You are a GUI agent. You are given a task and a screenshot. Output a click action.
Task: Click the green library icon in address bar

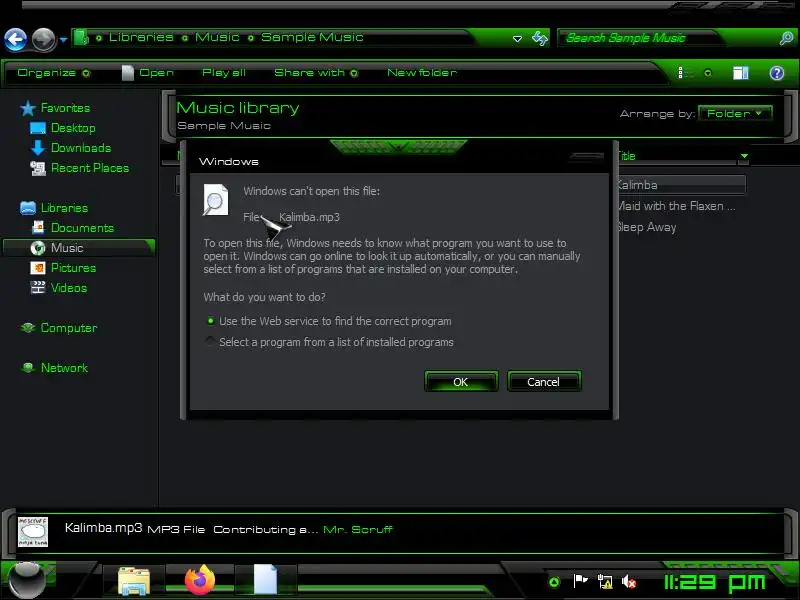pyautogui.click(x=81, y=38)
